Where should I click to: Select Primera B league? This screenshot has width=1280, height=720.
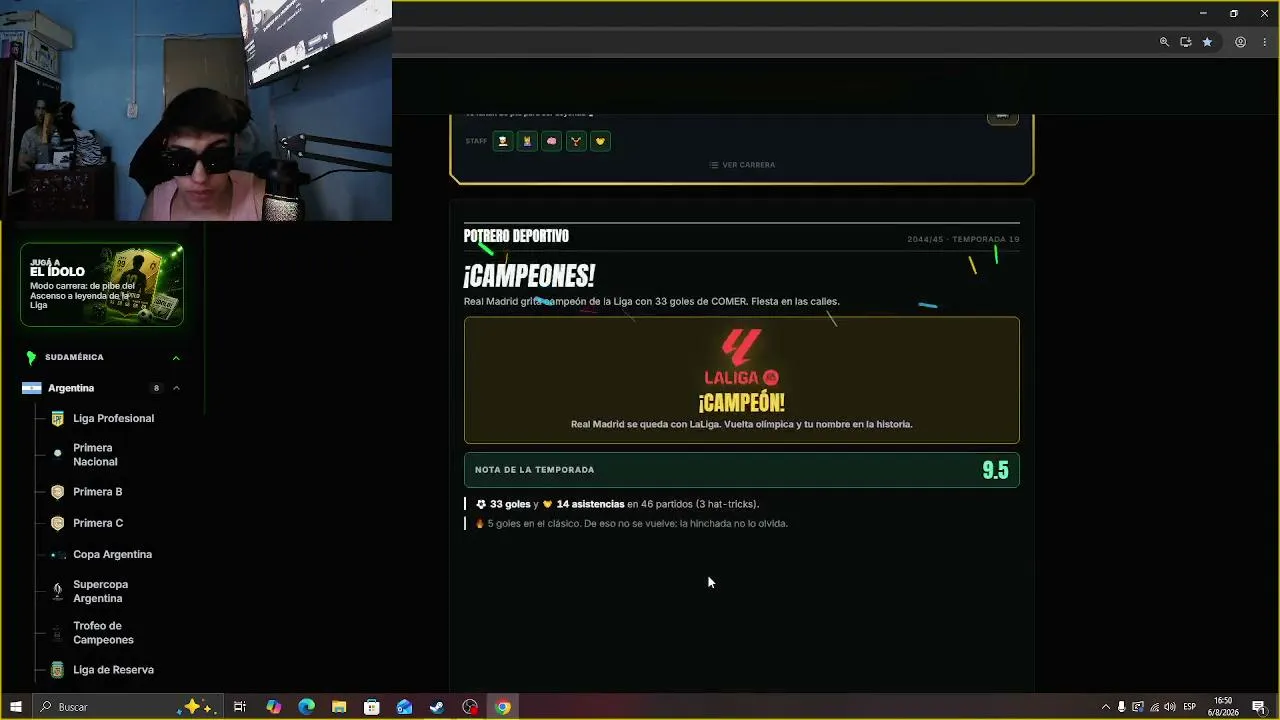point(97,492)
